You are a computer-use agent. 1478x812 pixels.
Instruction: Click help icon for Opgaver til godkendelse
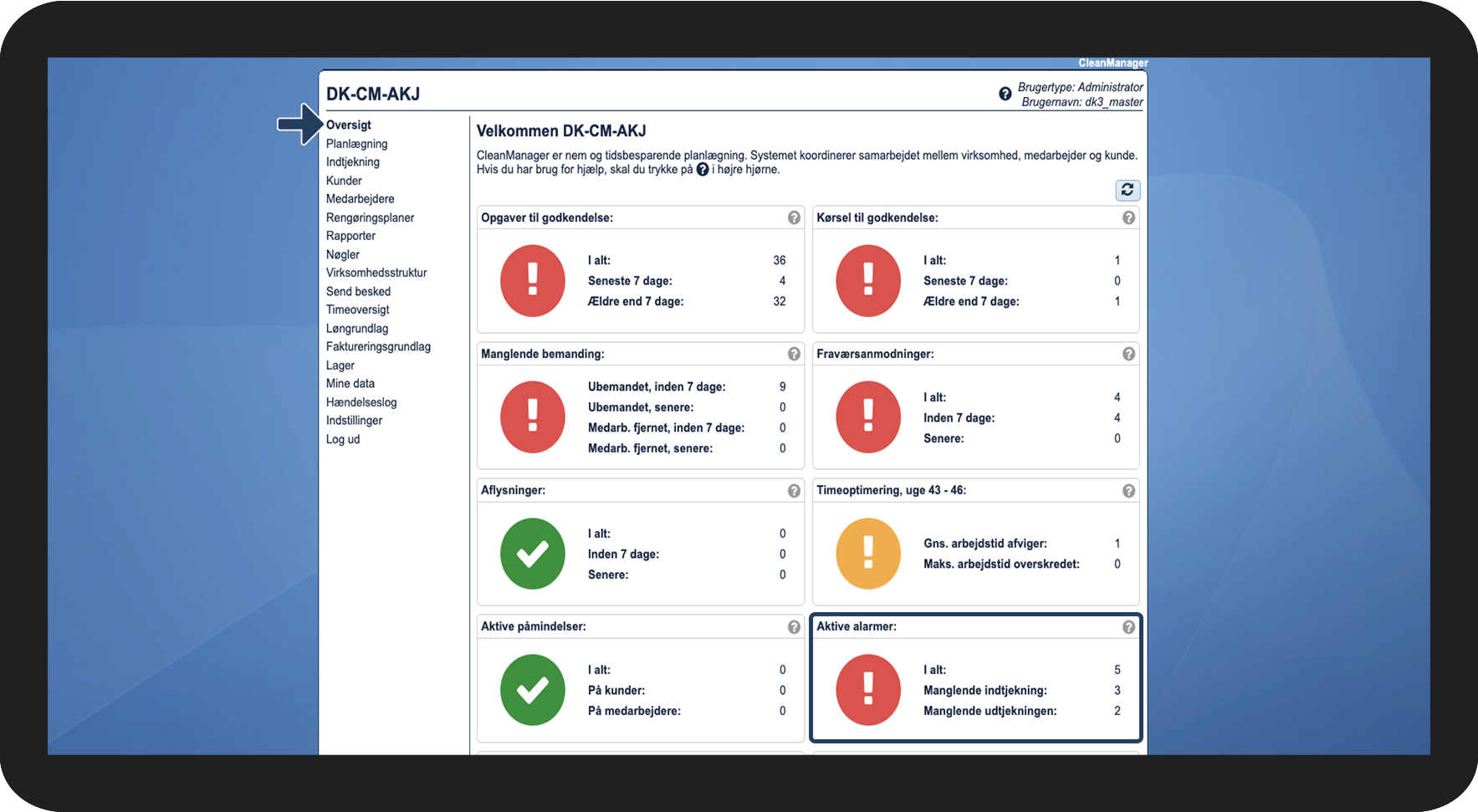click(794, 217)
